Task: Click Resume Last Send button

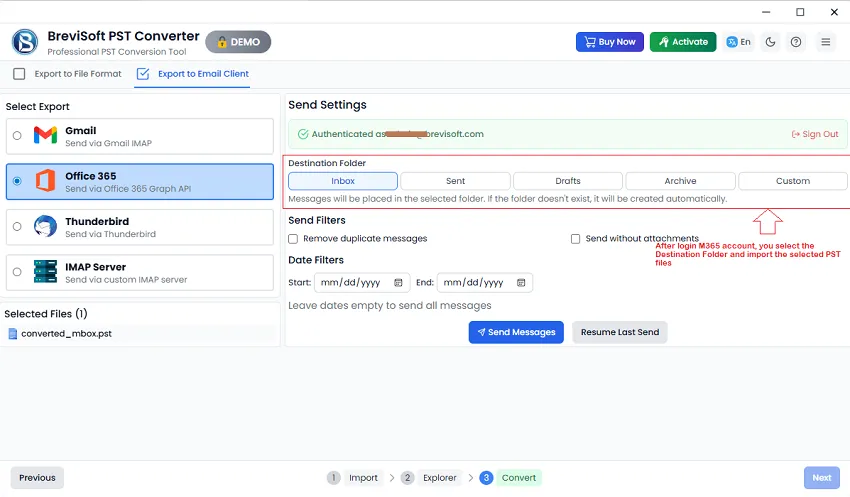Action: click(620, 332)
